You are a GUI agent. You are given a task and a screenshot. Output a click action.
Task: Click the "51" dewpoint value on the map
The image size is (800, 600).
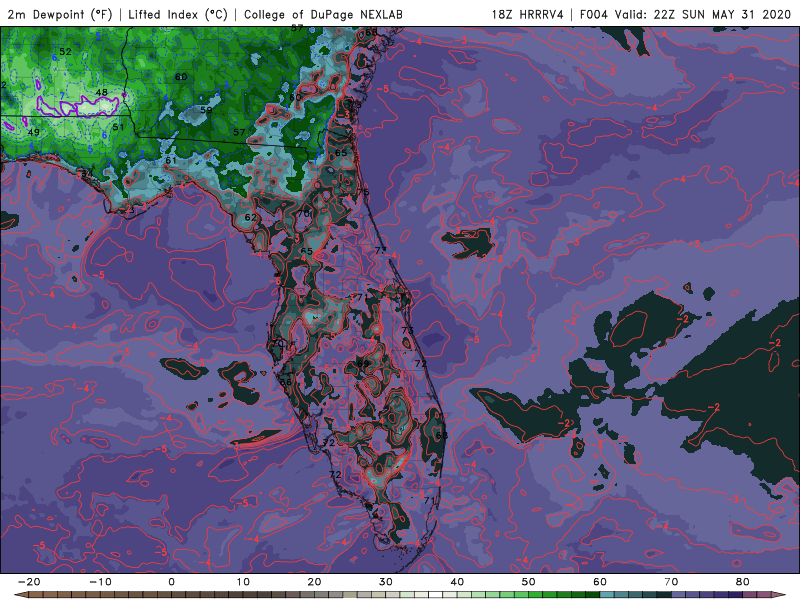pos(118,127)
